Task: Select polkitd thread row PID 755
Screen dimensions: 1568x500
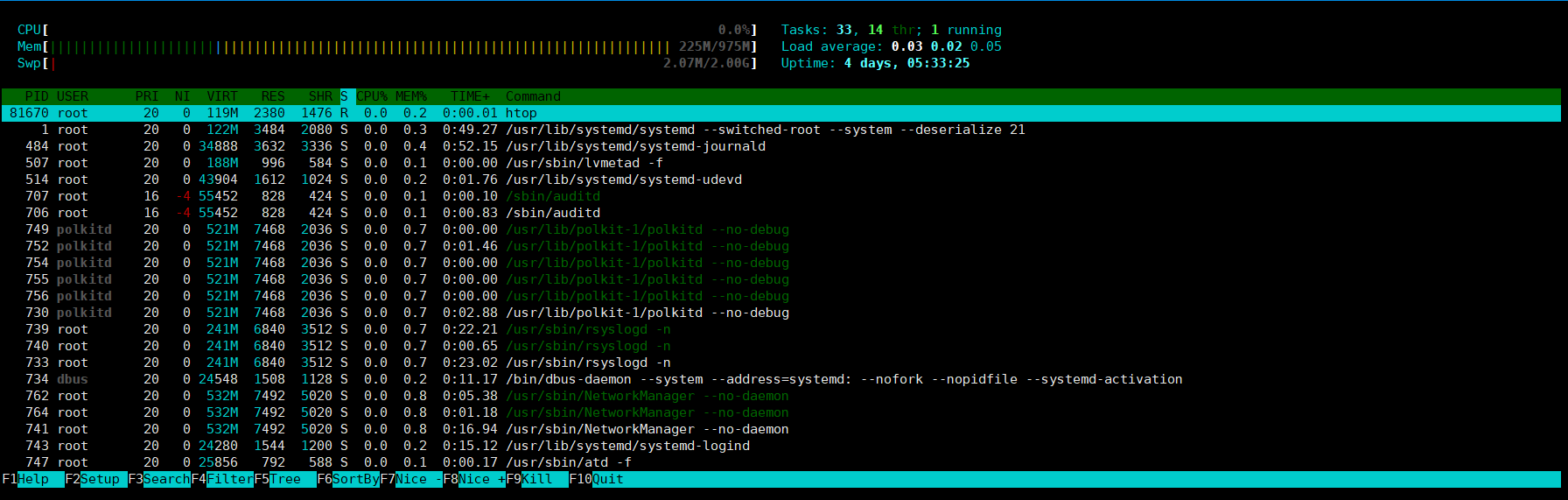Action: pyautogui.click(x=781, y=279)
